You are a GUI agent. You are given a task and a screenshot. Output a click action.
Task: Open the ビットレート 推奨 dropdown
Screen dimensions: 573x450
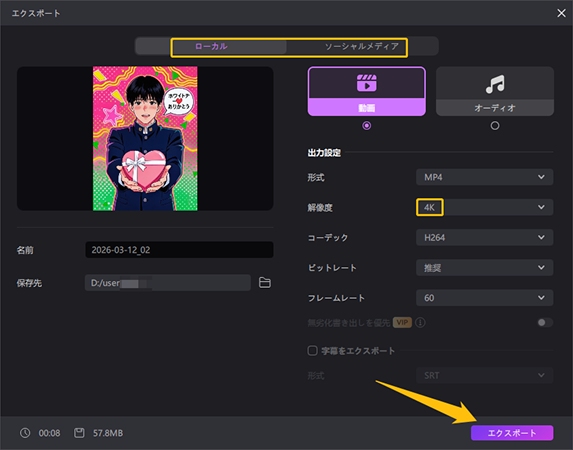click(x=485, y=268)
